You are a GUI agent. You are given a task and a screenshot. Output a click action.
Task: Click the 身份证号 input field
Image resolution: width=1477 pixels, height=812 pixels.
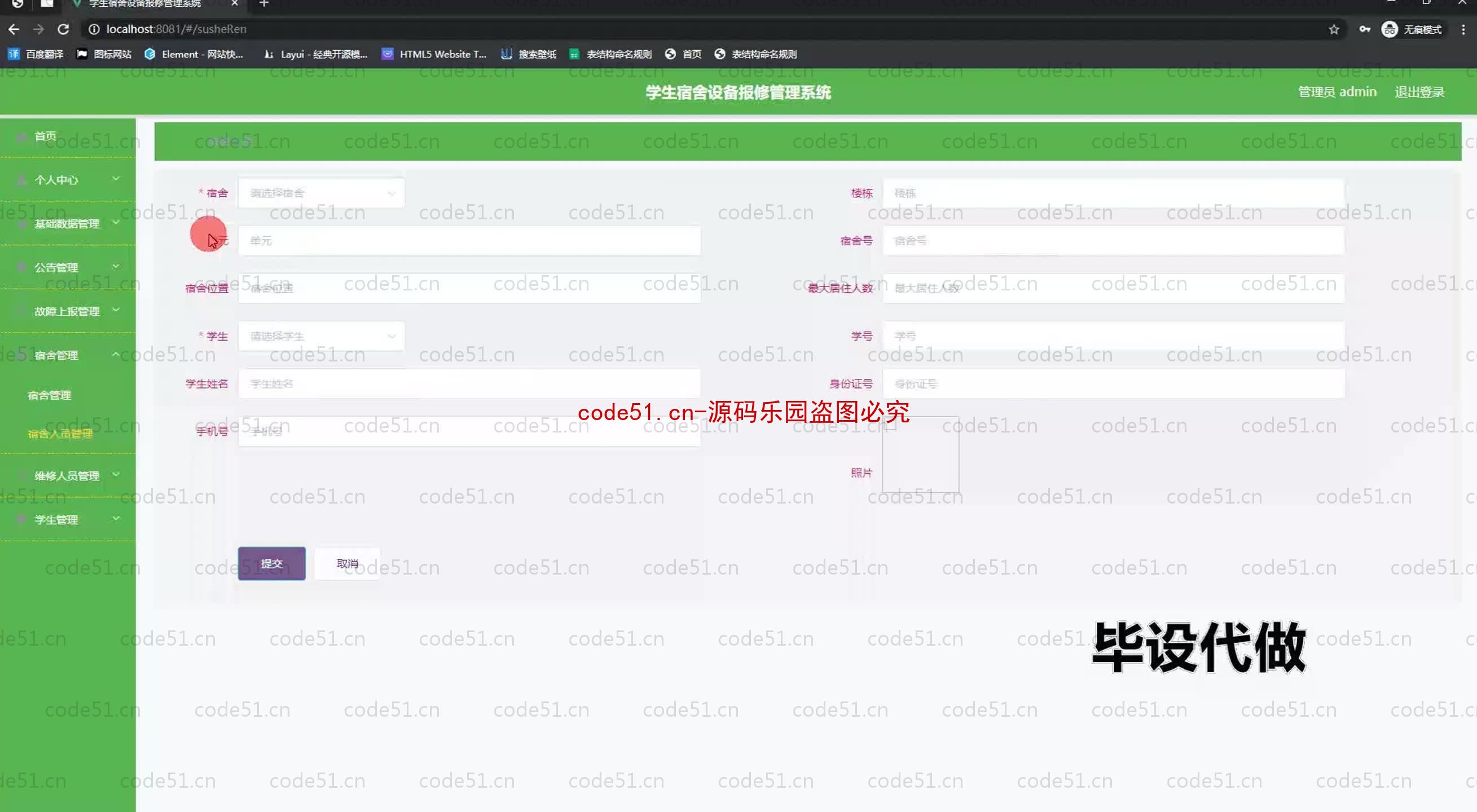pos(1114,384)
